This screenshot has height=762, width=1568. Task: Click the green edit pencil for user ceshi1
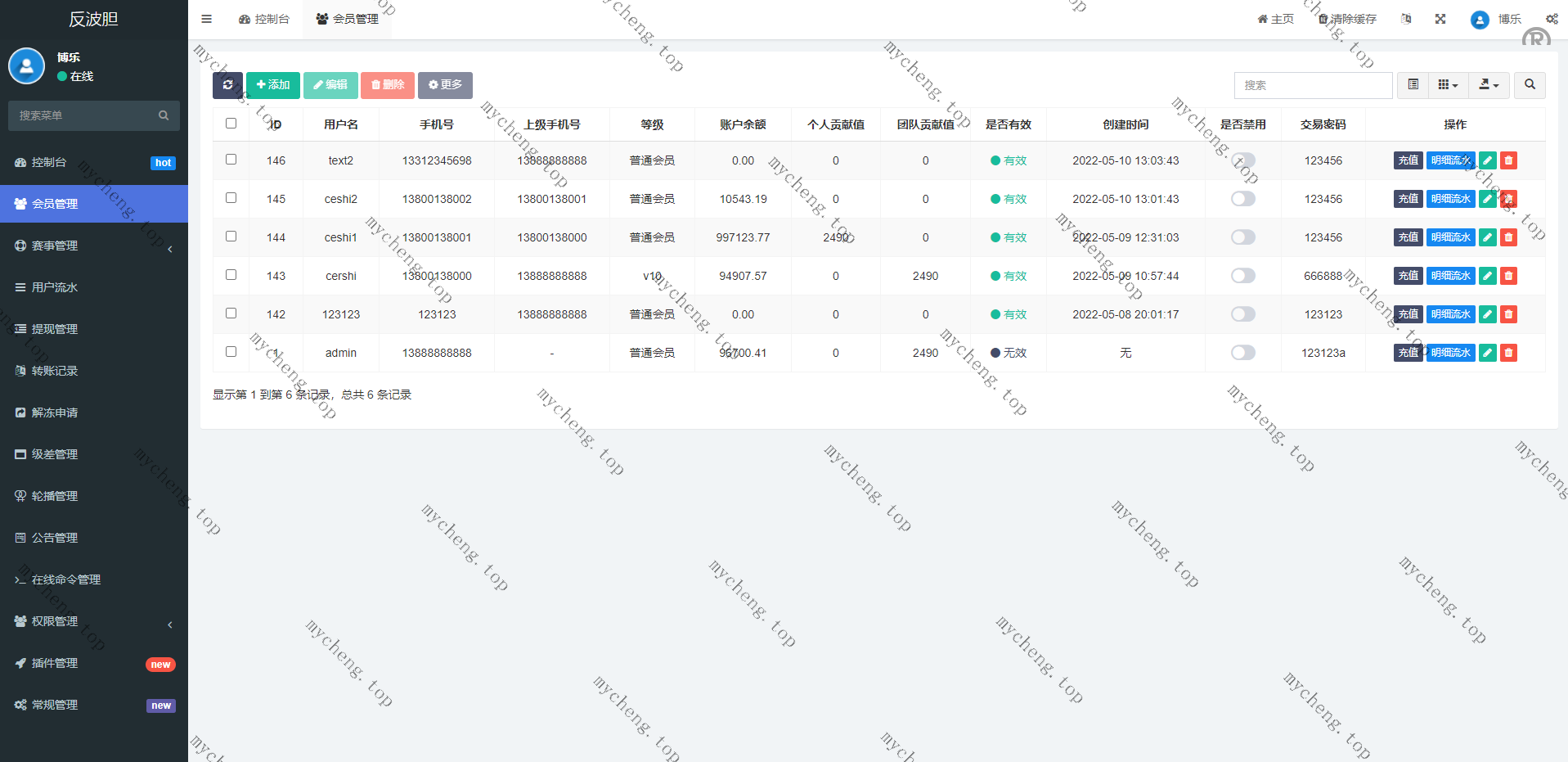point(1488,237)
